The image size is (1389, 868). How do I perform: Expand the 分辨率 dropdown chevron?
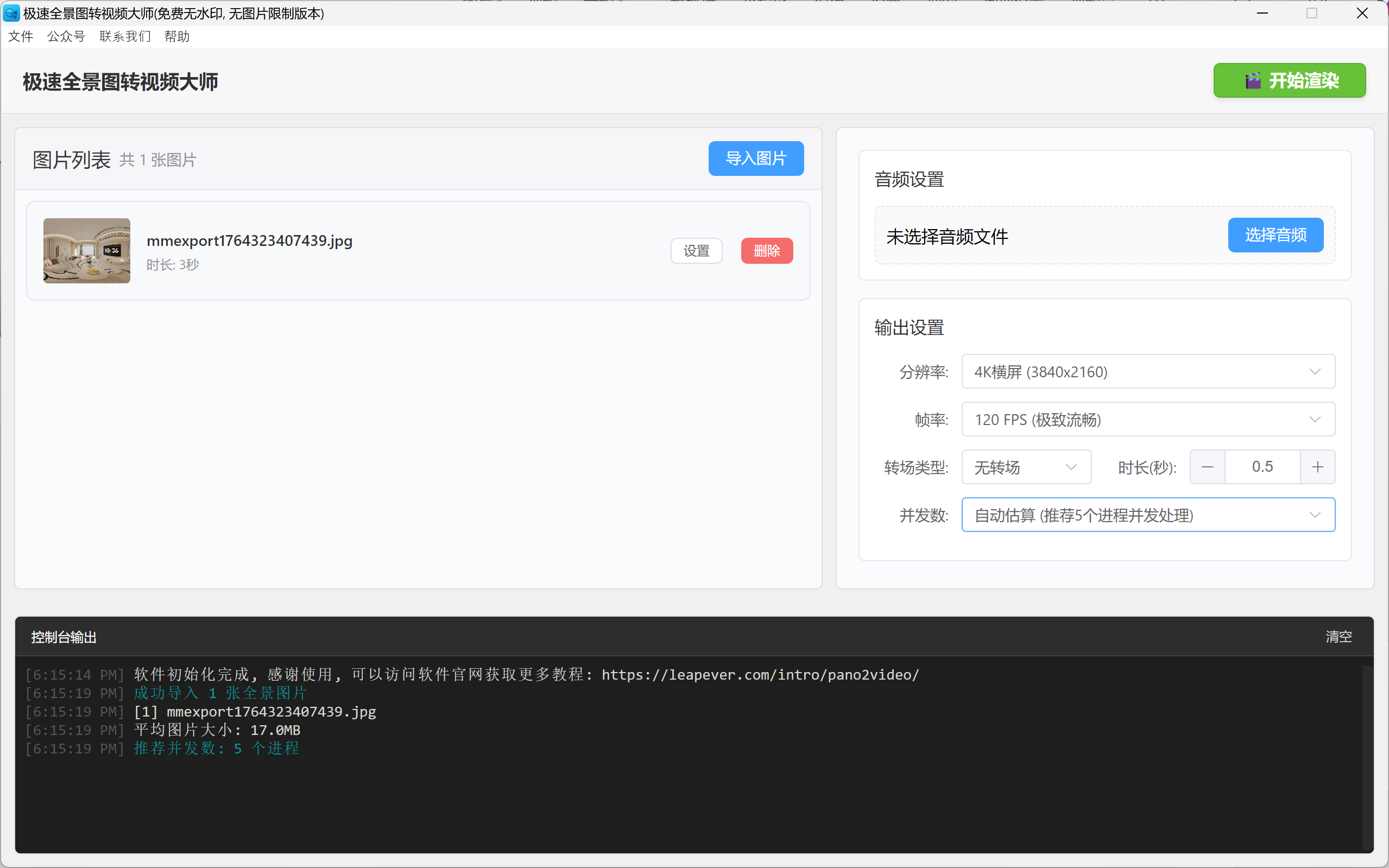pyautogui.click(x=1315, y=372)
